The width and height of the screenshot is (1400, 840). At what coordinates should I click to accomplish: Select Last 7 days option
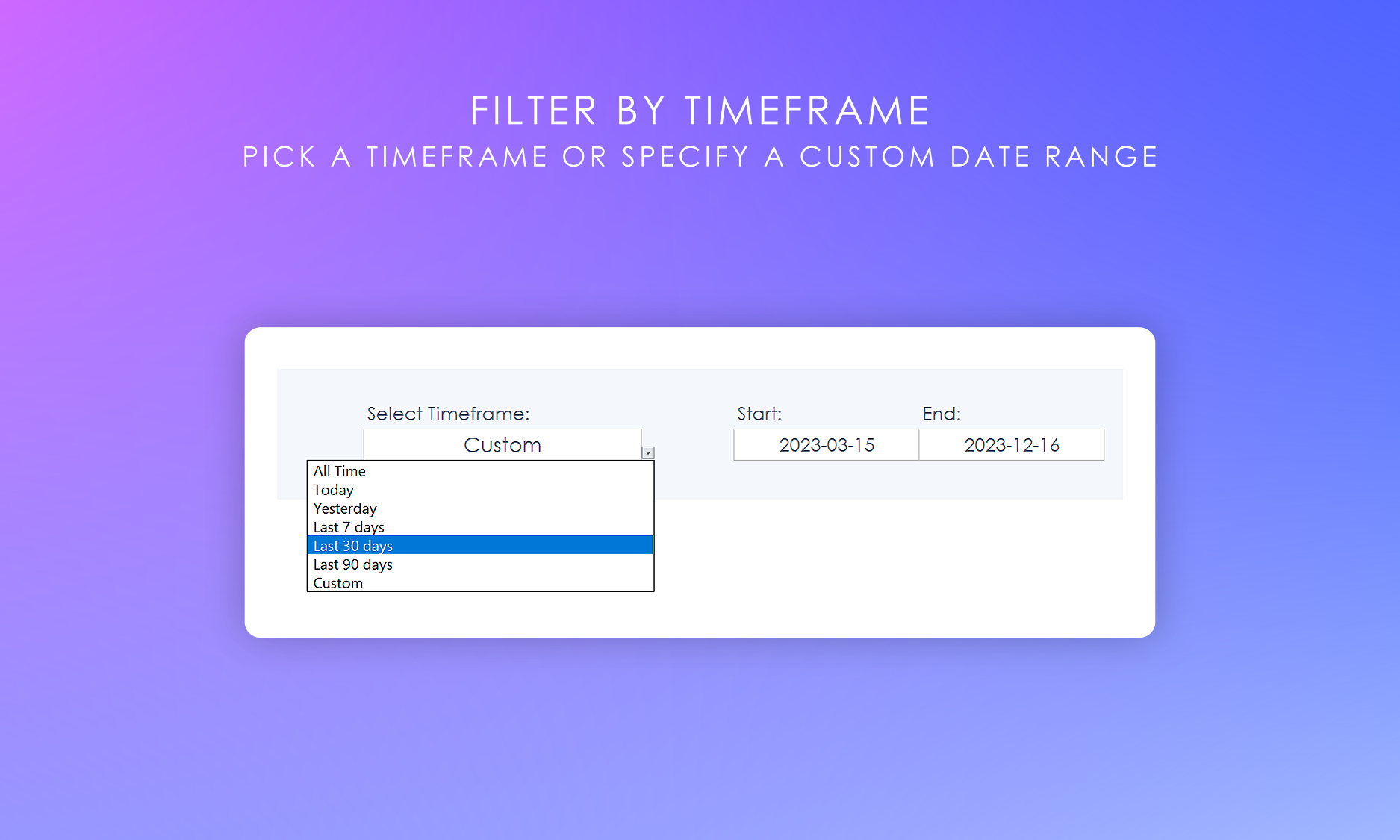pyautogui.click(x=349, y=527)
